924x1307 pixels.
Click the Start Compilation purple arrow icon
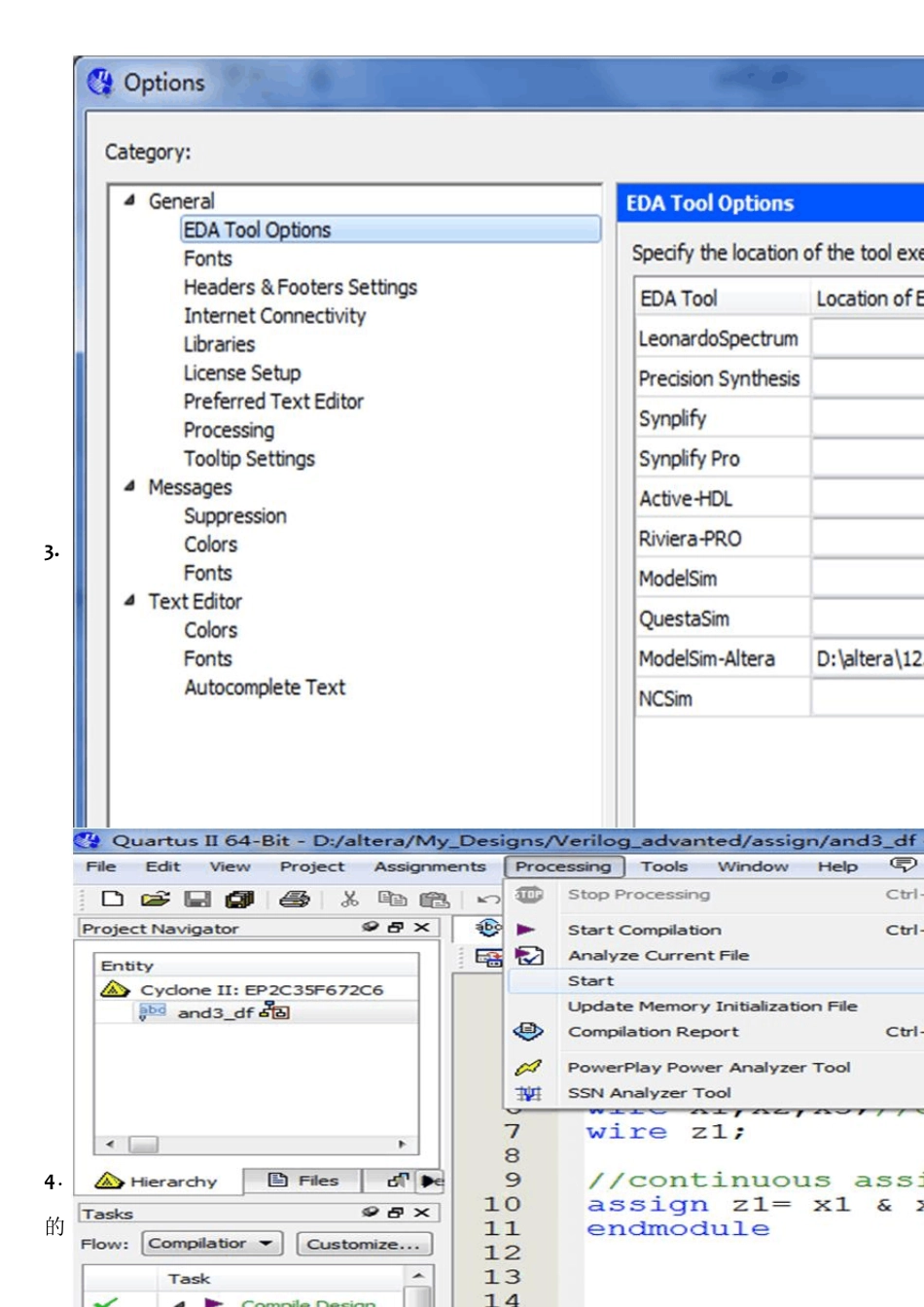pos(526,930)
